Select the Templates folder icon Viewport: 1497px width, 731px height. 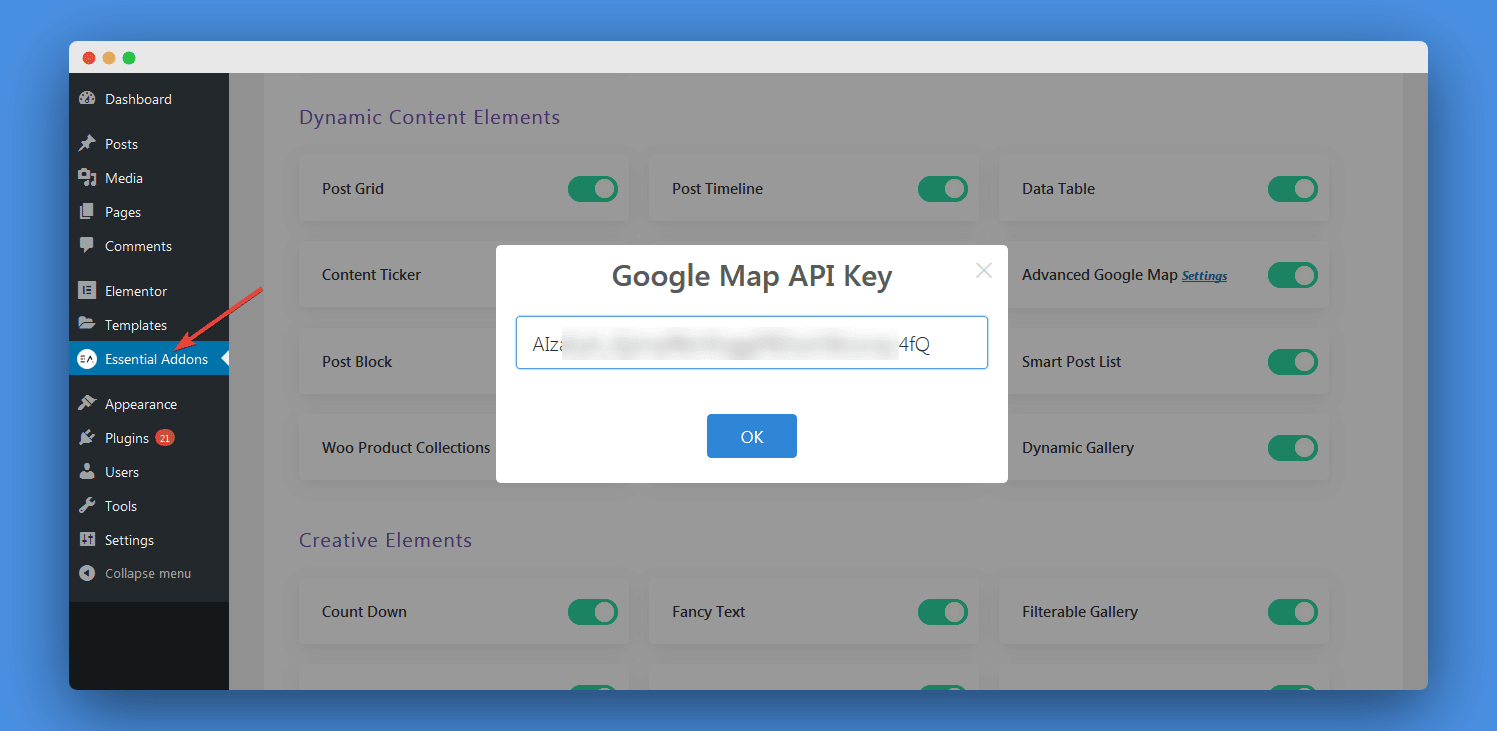88,324
